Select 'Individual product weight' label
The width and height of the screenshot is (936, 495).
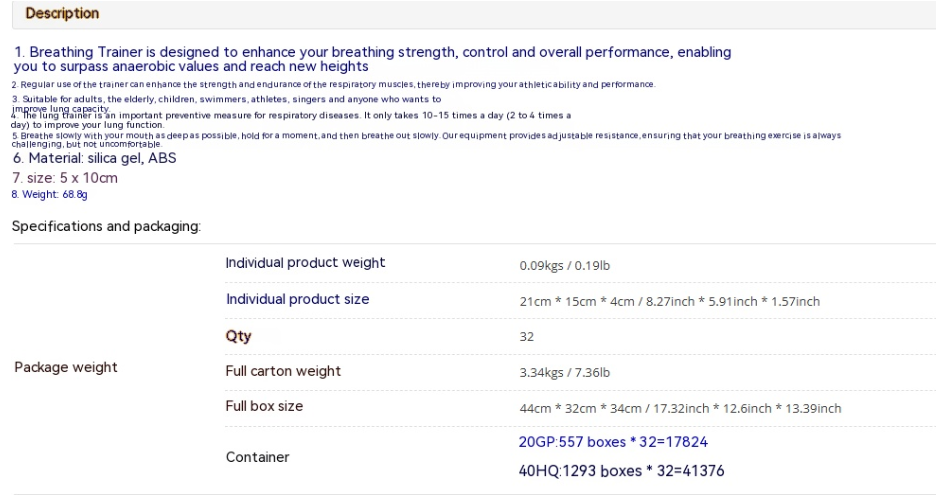305,263
